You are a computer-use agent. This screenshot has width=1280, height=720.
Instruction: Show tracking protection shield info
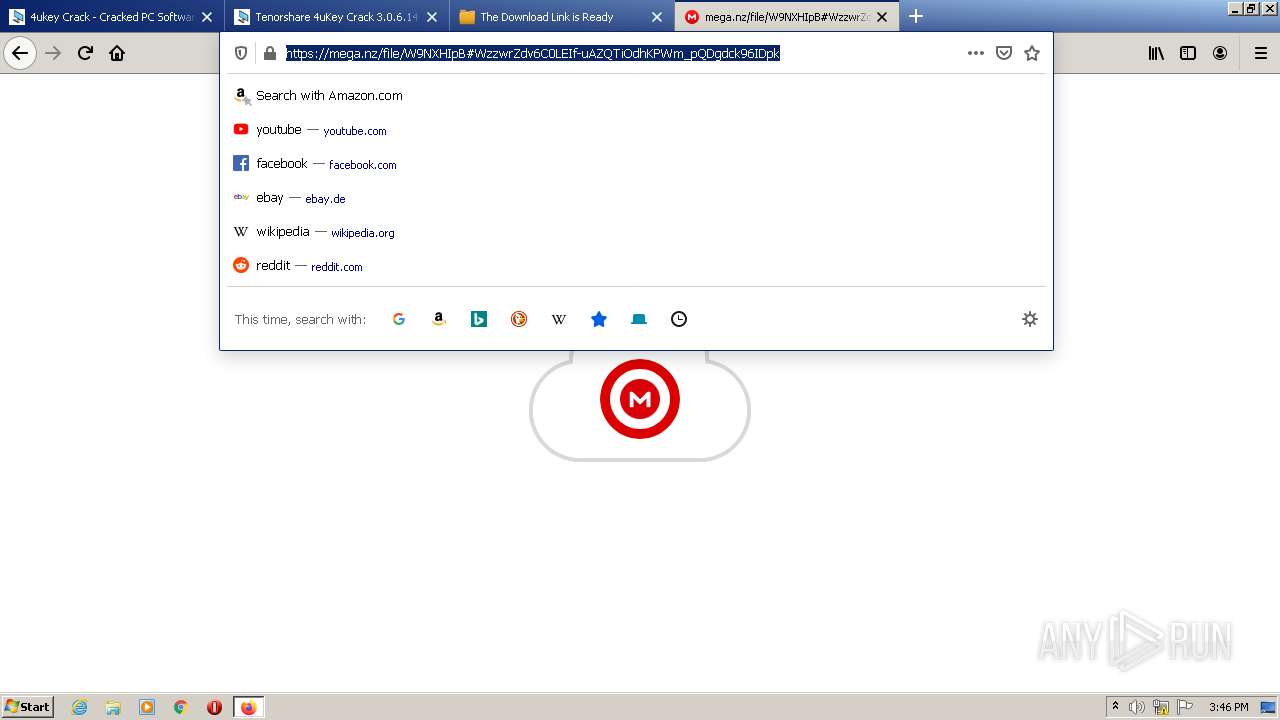241,53
